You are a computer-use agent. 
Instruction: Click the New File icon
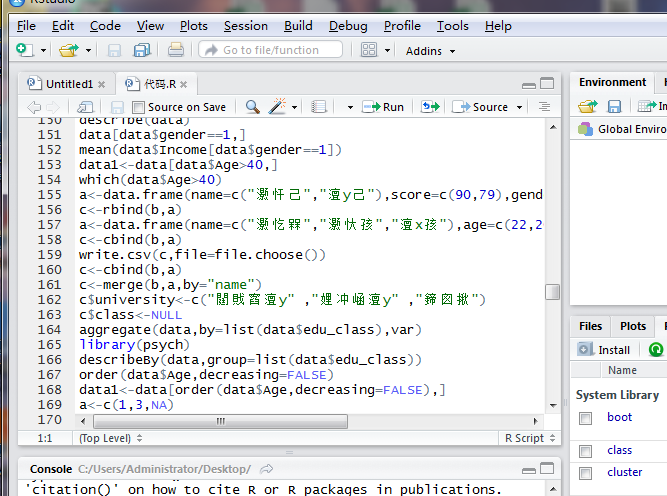24,50
